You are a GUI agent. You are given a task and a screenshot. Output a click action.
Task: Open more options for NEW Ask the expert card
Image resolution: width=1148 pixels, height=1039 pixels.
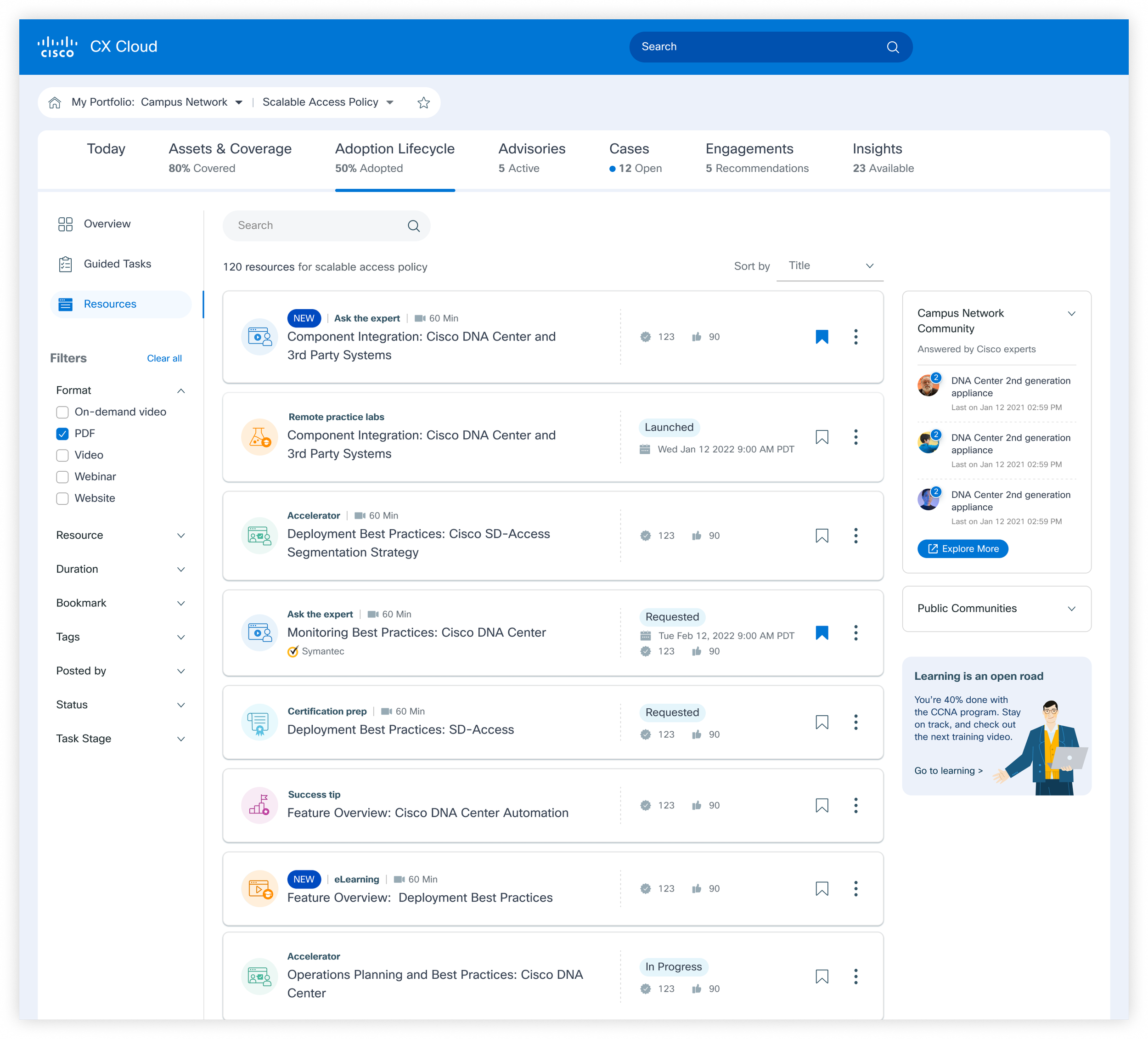[855, 337]
